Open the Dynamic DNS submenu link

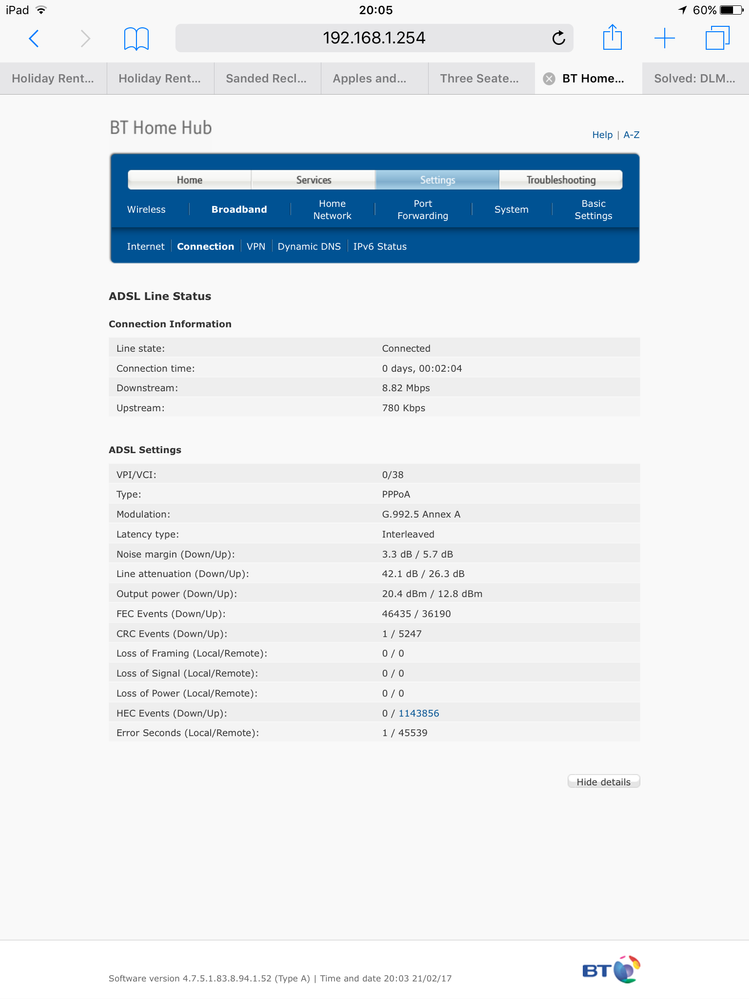(x=309, y=247)
